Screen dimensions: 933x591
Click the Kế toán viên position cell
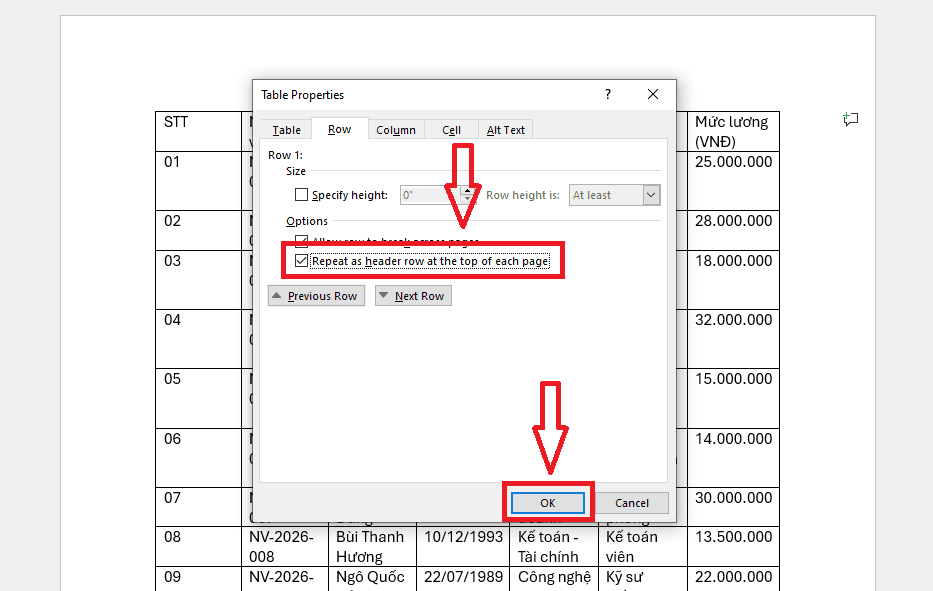click(643, 546)
